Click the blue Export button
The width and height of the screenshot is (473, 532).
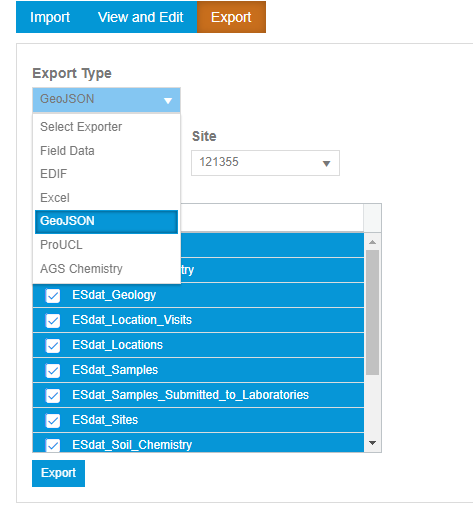point(58,473)
